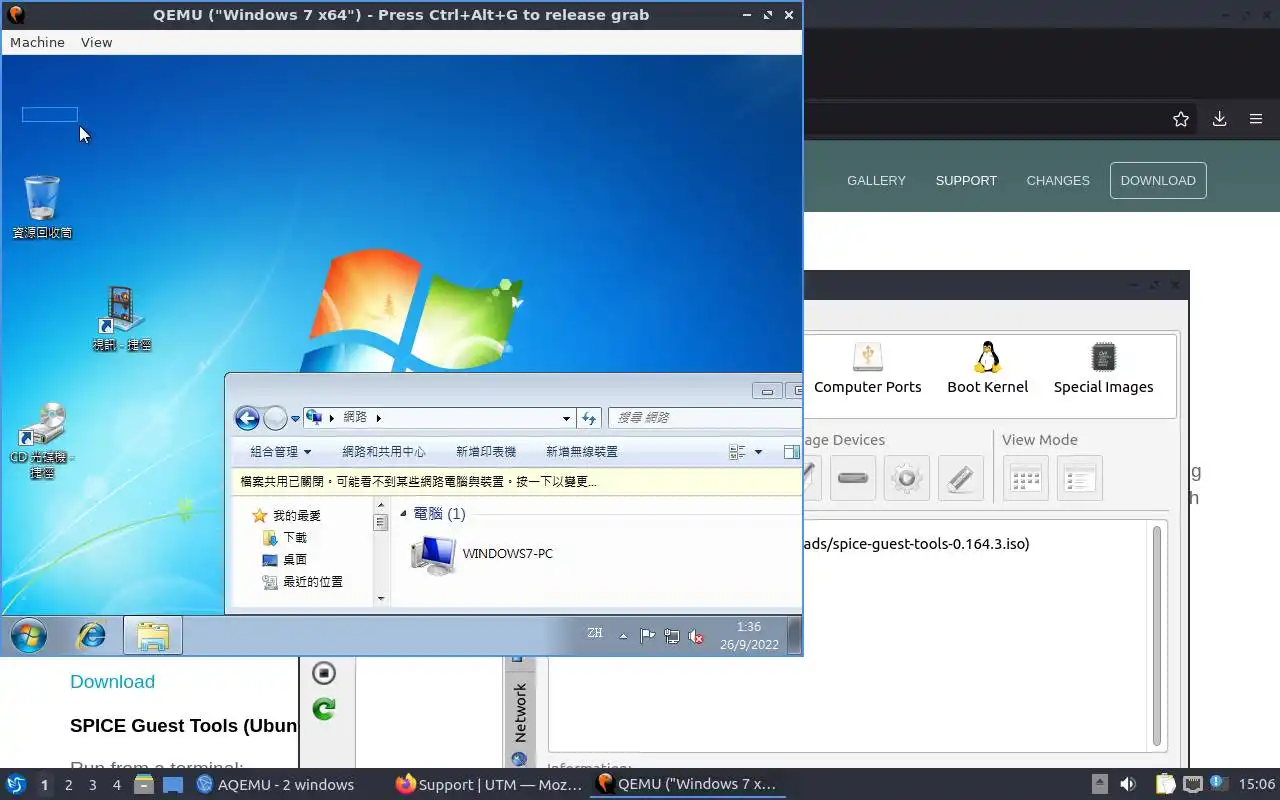Viewport: 1280px width, 800px height.
Task: Open SUPPORT in the UTM site navigation
Action: coord(966,181)
